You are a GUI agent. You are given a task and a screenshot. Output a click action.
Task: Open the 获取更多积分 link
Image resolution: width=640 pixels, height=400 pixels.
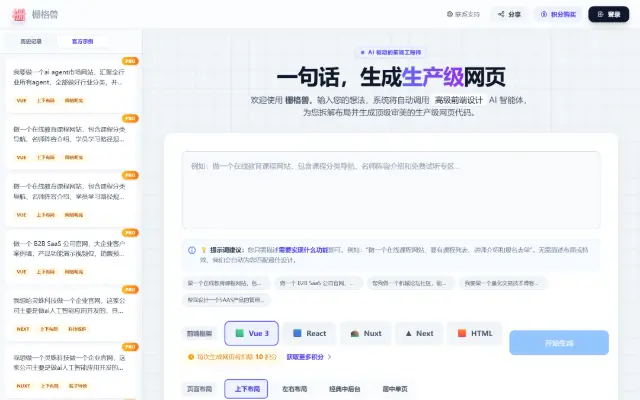[x=305, y=357]
